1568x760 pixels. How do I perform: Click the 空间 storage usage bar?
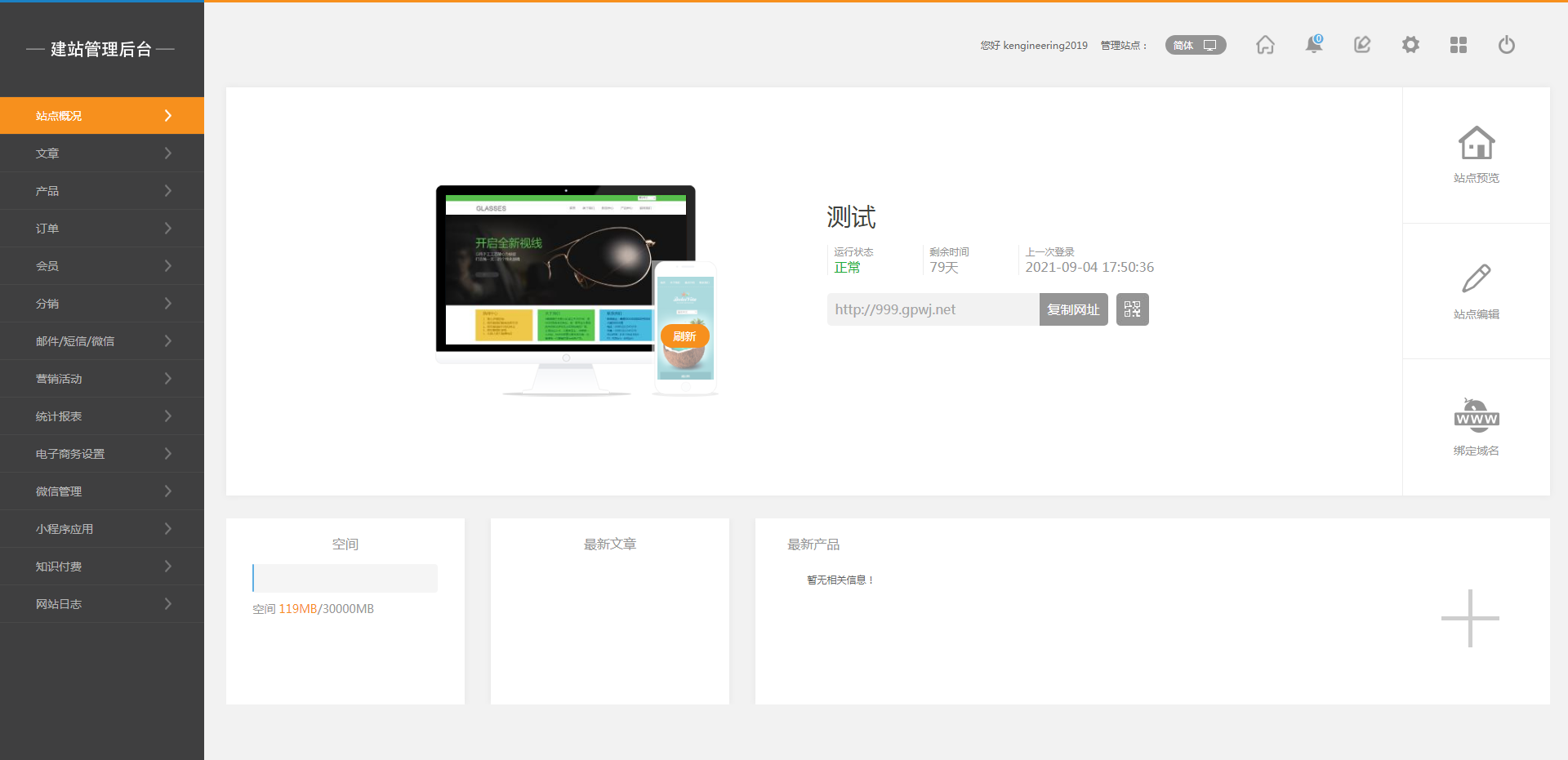click(x=345, y=578)
